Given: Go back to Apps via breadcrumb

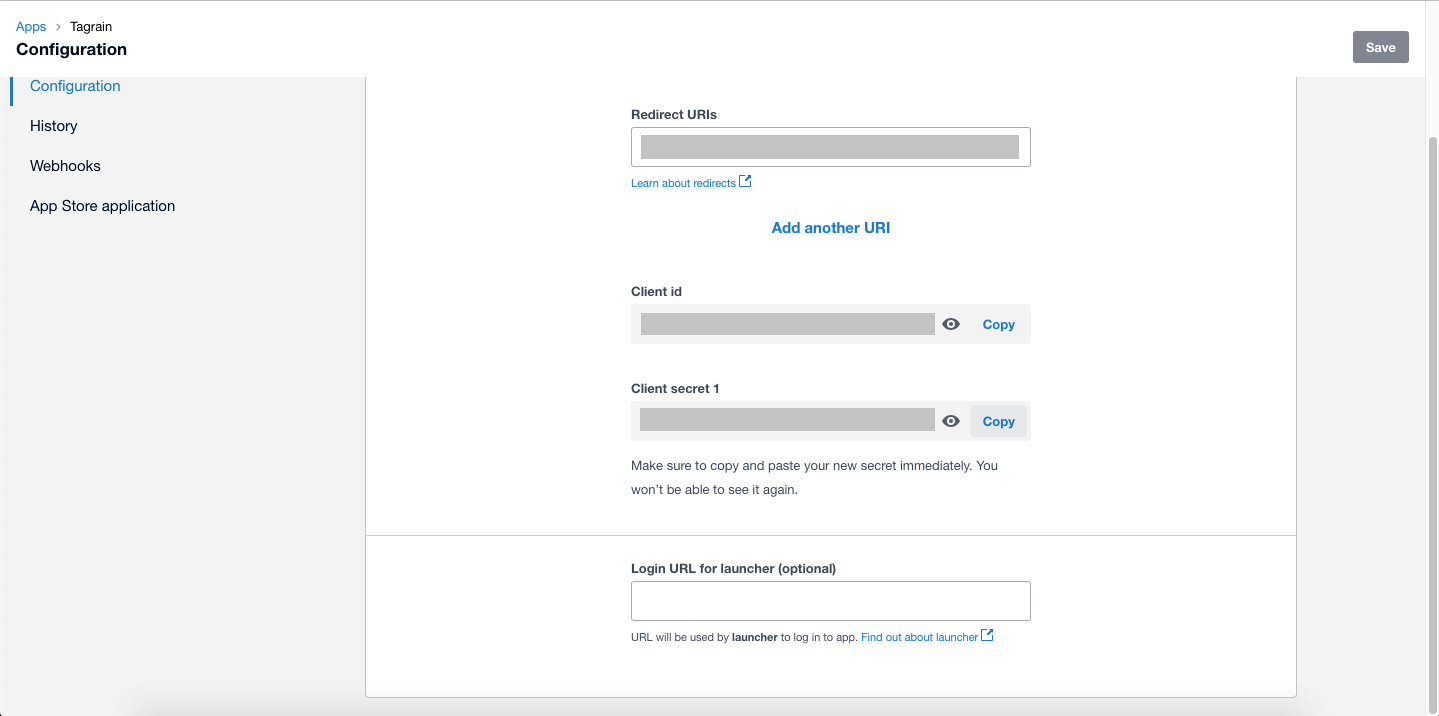Looking at the screenshot, I should click(31, 27).
